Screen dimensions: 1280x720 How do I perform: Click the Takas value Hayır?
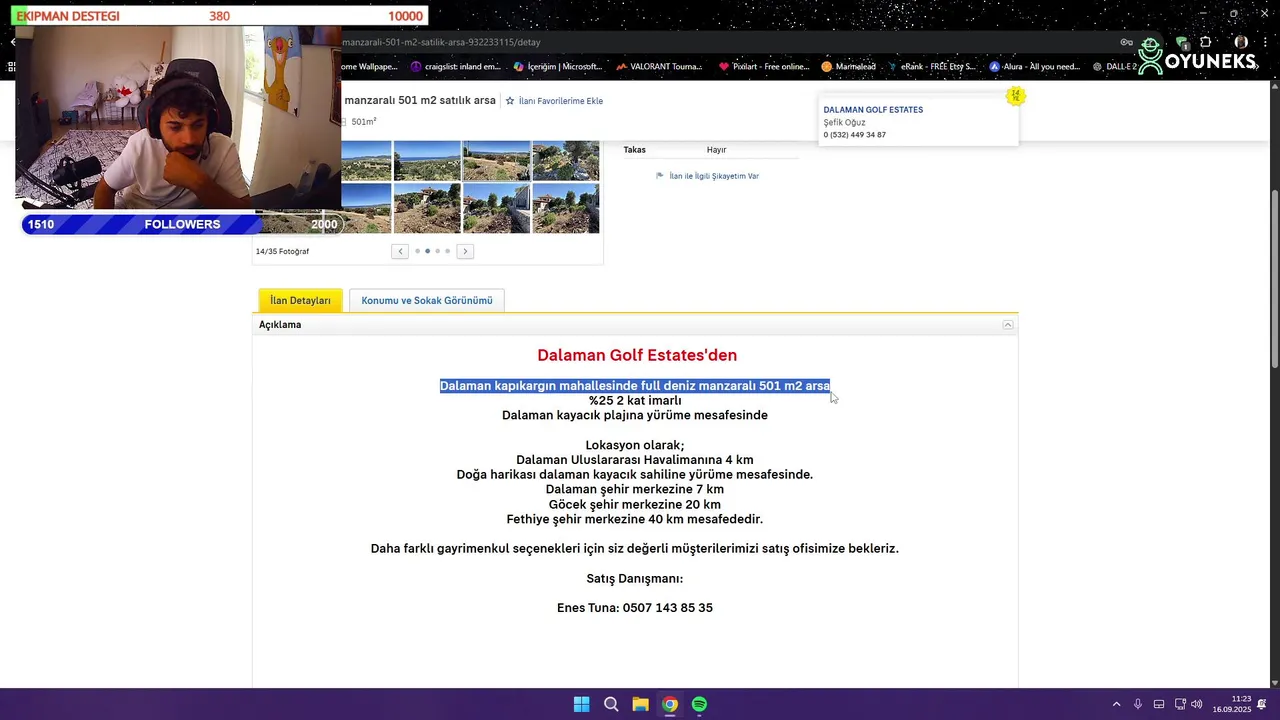[716, 150]
